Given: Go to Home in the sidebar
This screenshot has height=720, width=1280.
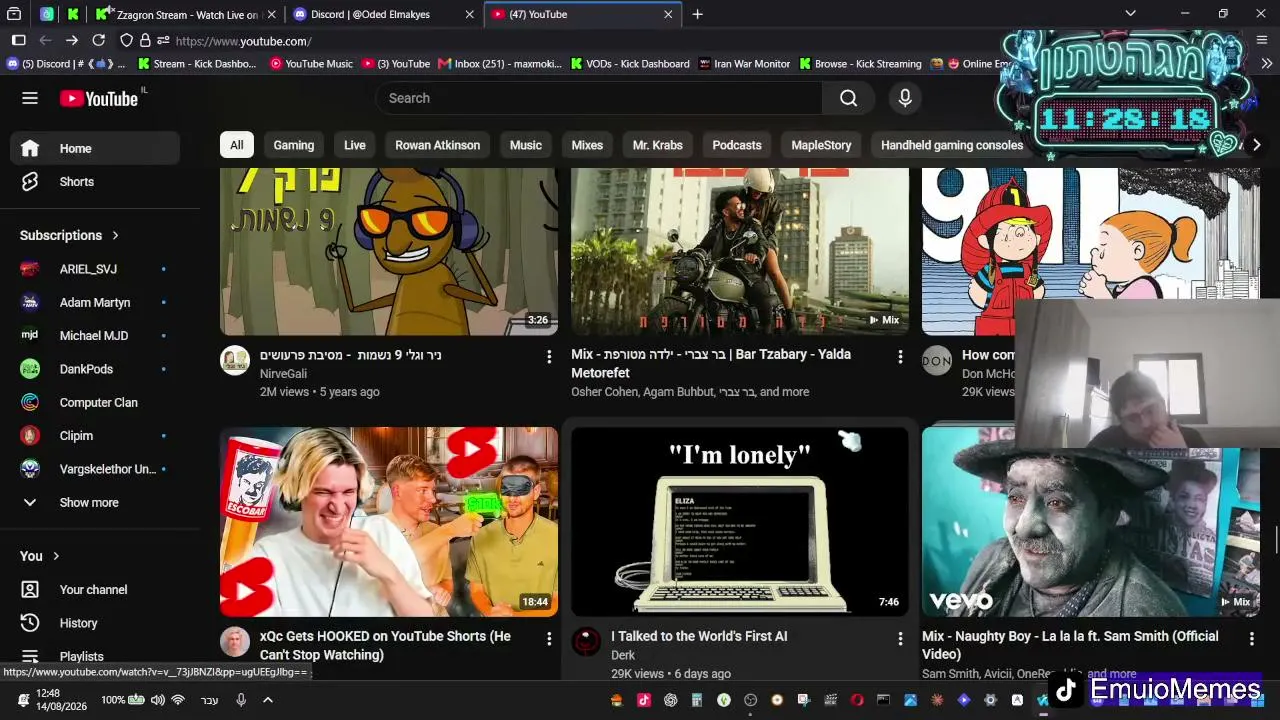Looking at the screenshot, I should [96, 148].
